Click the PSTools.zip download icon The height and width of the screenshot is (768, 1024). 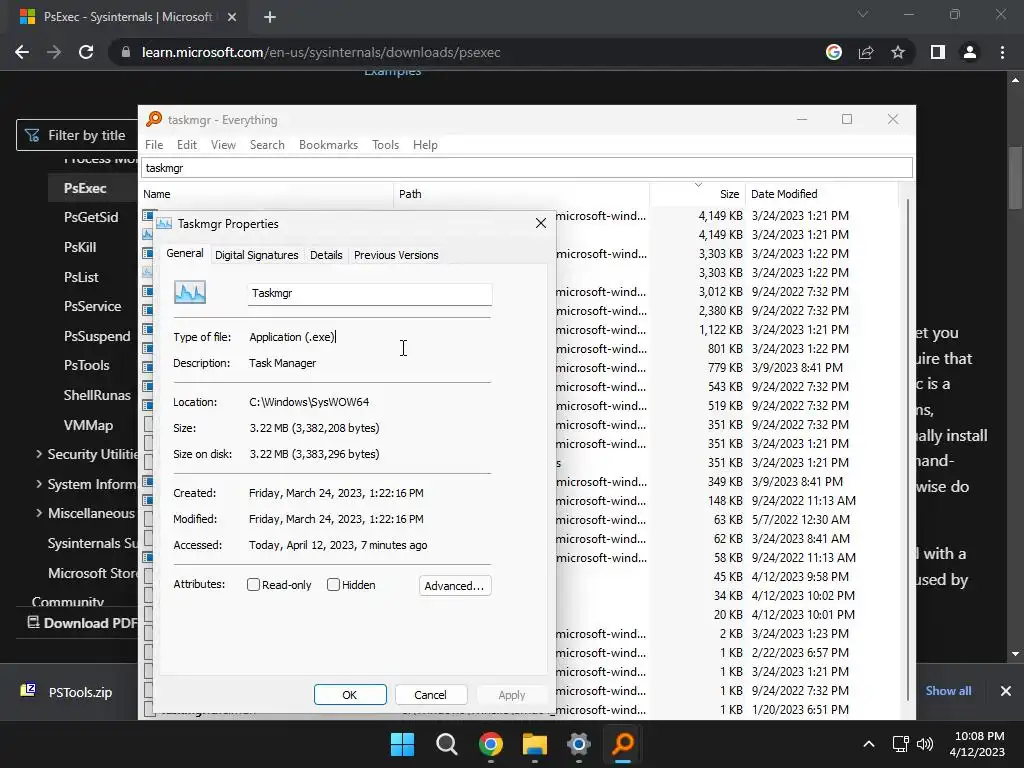28,690
